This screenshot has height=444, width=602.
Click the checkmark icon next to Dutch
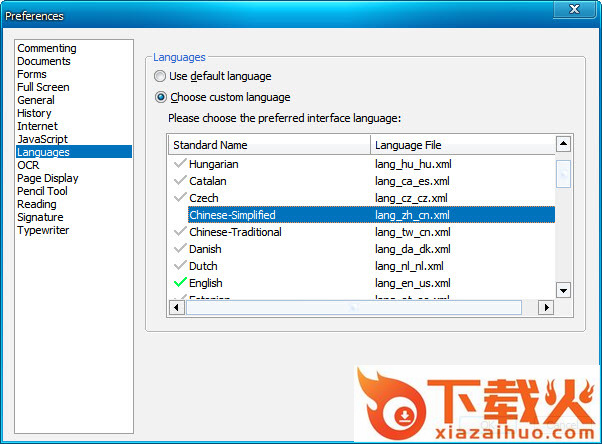179,266
